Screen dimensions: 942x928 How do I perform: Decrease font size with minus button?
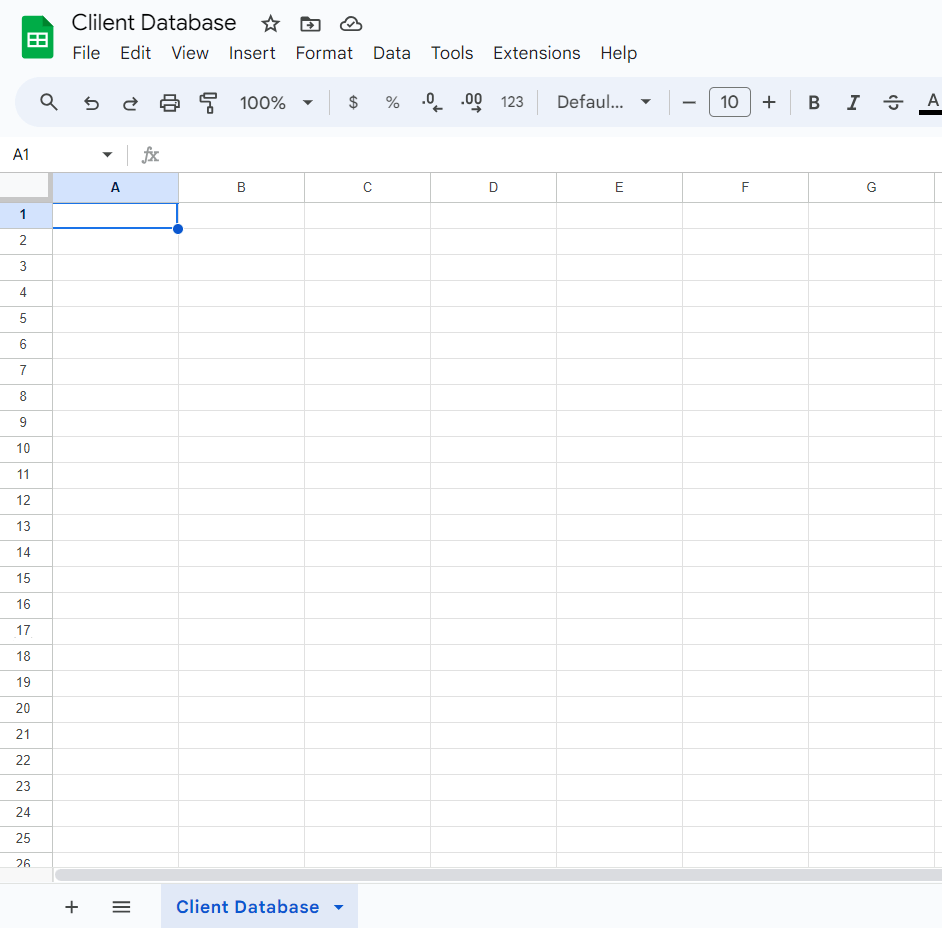coord(689,102)
